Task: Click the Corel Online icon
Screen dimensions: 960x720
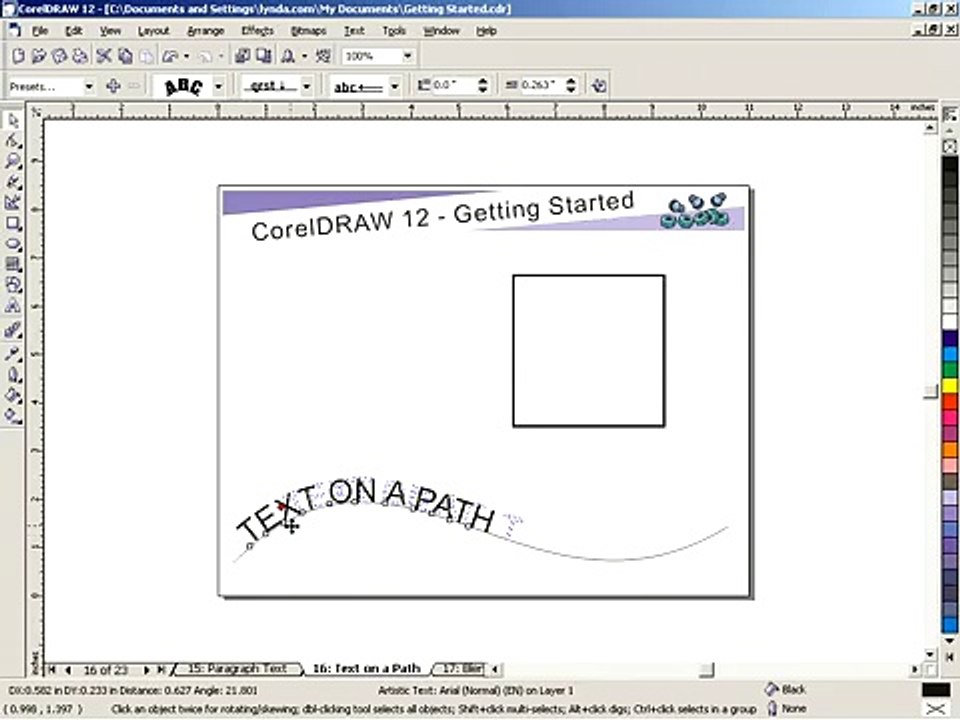Action: [323, 56]
